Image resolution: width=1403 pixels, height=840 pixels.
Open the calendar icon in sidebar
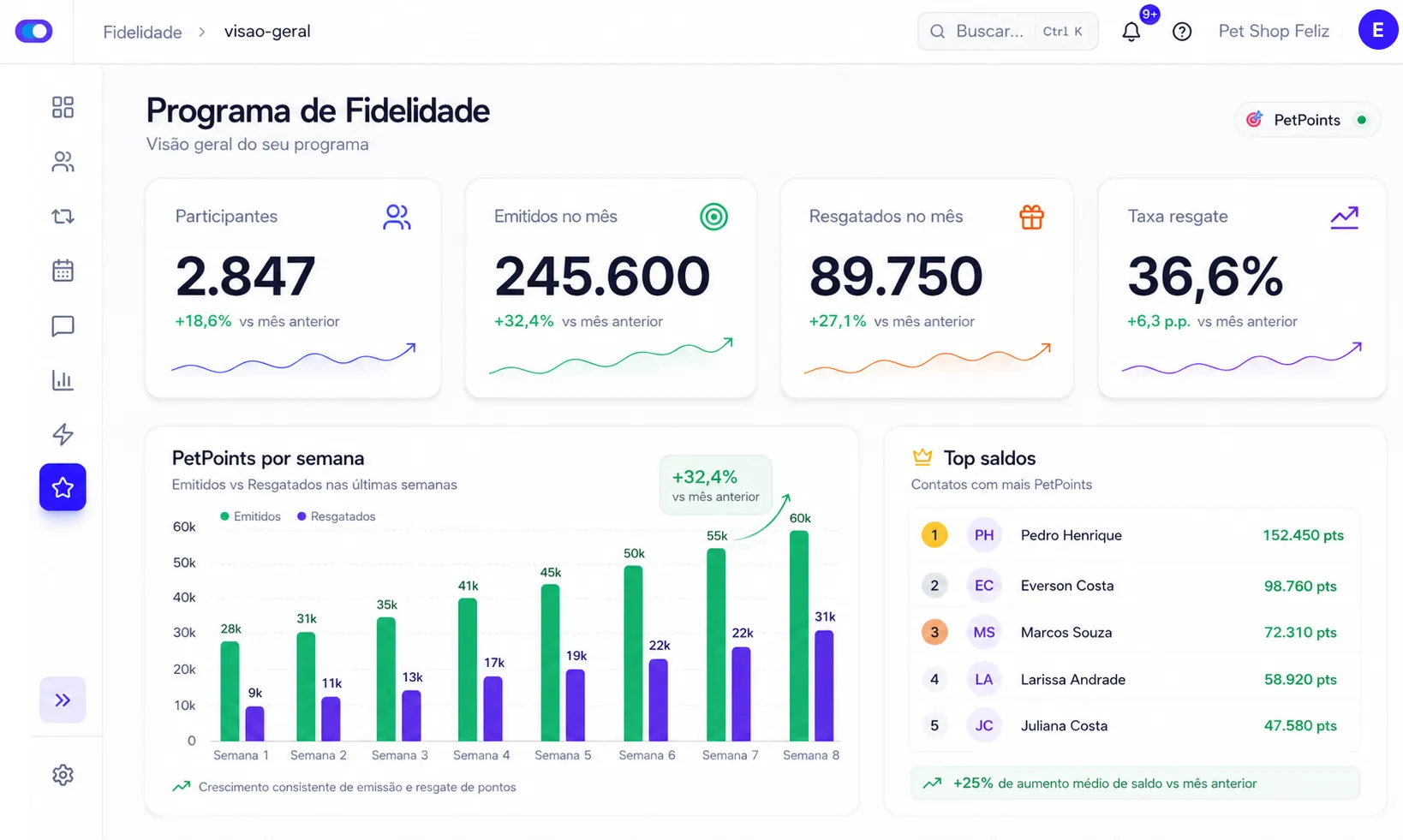pyautogui.click(x=63, y=271)
